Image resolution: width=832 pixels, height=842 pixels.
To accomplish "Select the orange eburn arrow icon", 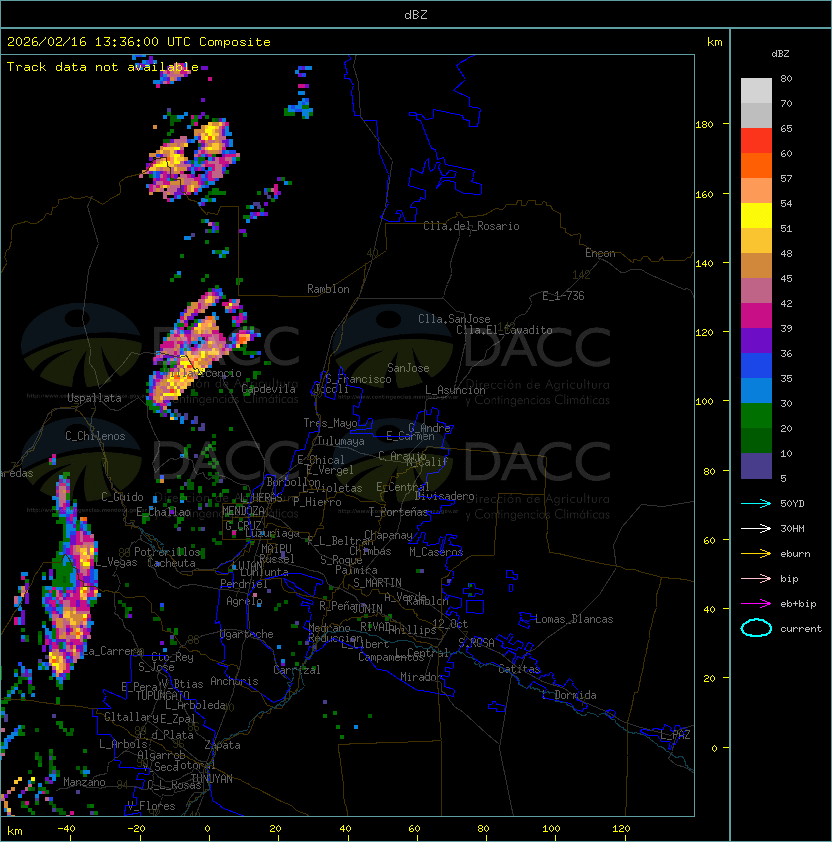I will pyautogui.click(x=756, y=554).
